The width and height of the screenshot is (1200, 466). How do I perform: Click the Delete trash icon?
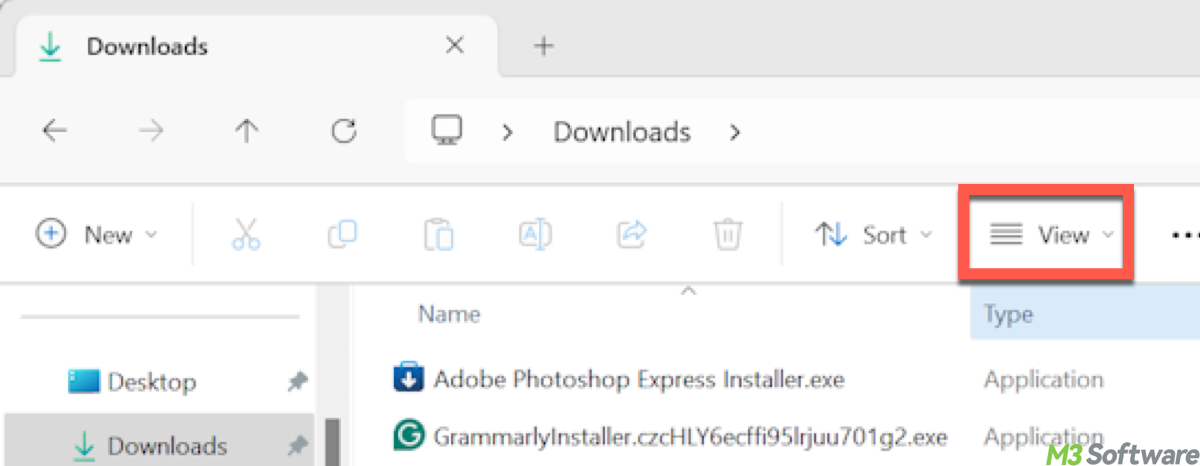[x=727, y=235]
